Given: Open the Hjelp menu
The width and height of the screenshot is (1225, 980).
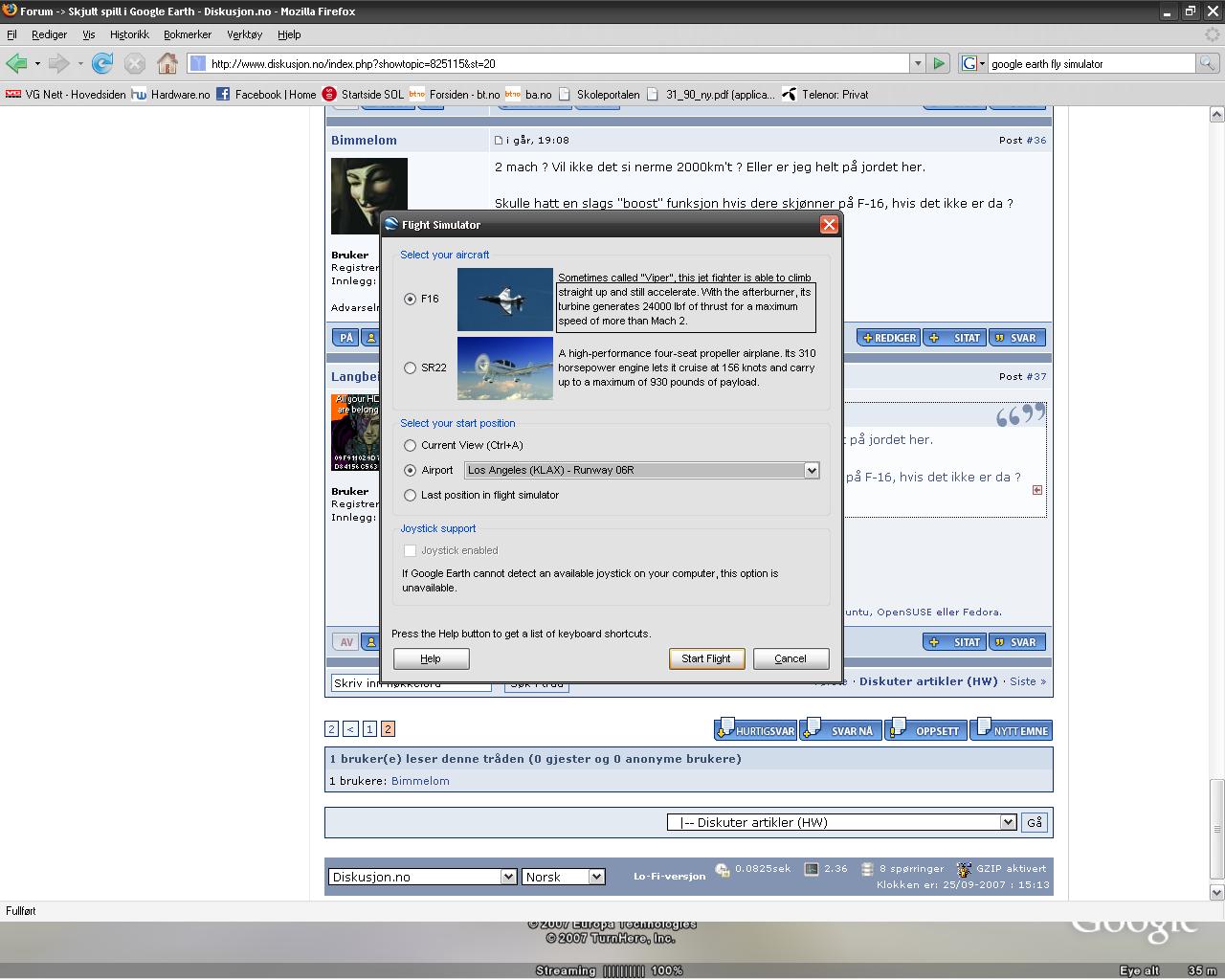Looking at the screenshot, I should [x=289, y=34].
